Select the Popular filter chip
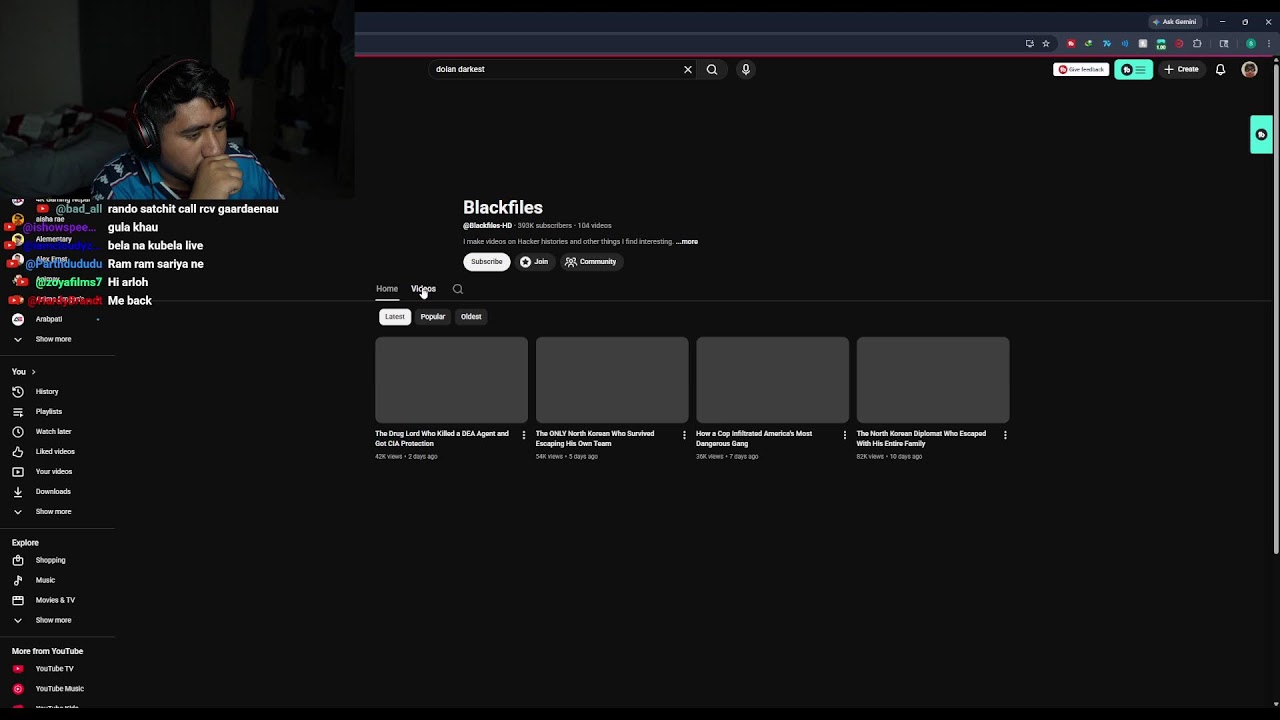The image size is (1280, 720). [x=433, y=317]
